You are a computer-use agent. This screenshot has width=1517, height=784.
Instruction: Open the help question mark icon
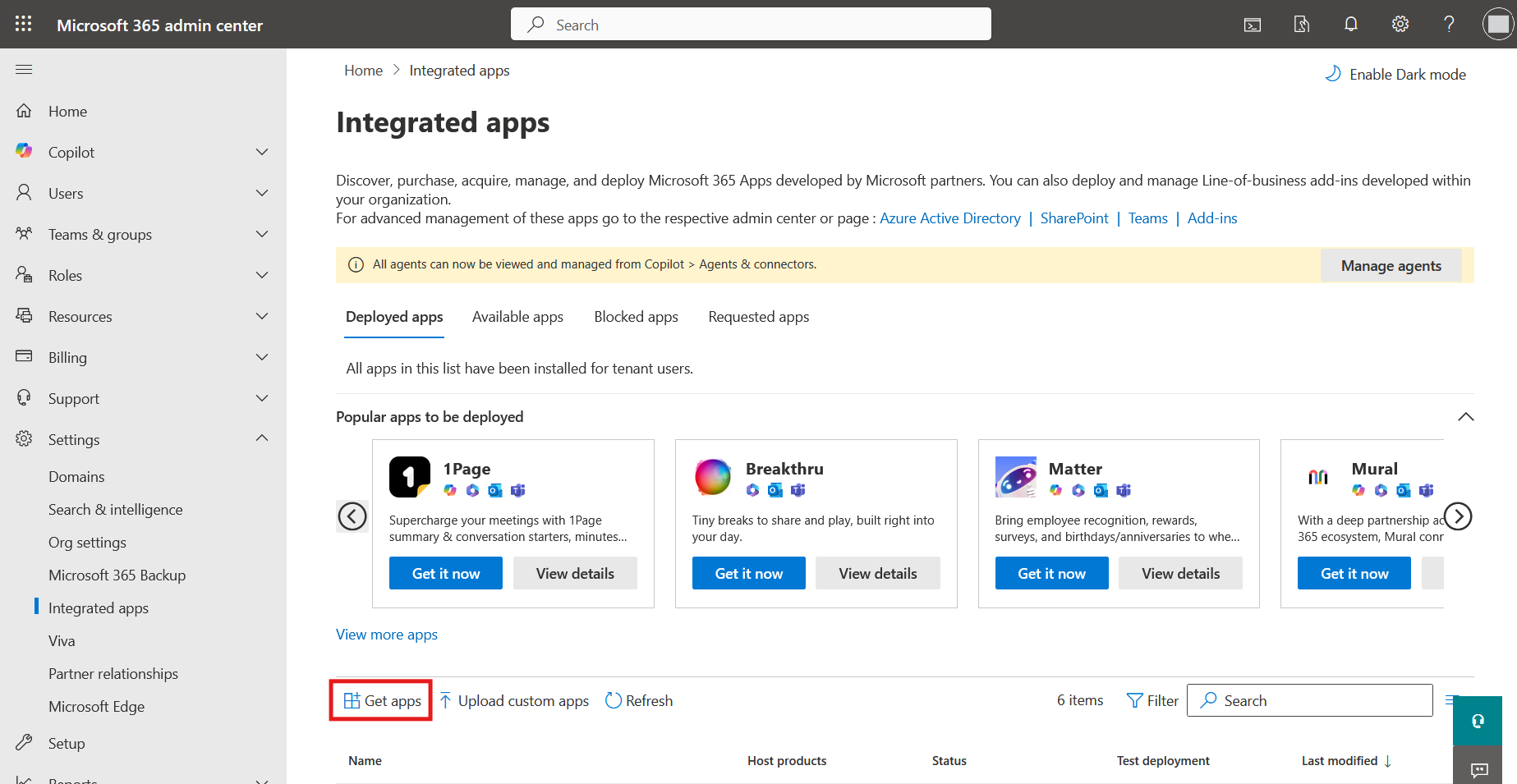click(1450, 24)
